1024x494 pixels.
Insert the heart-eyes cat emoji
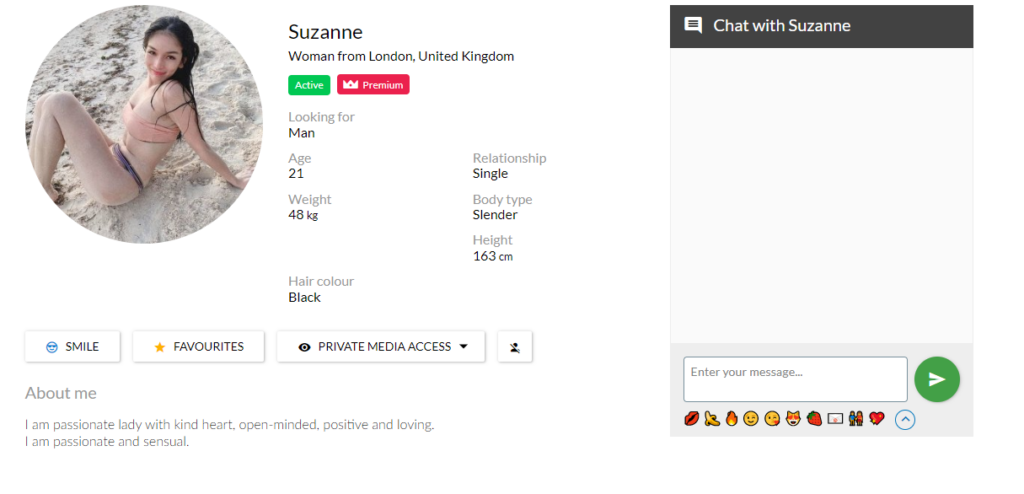[793, 419]
